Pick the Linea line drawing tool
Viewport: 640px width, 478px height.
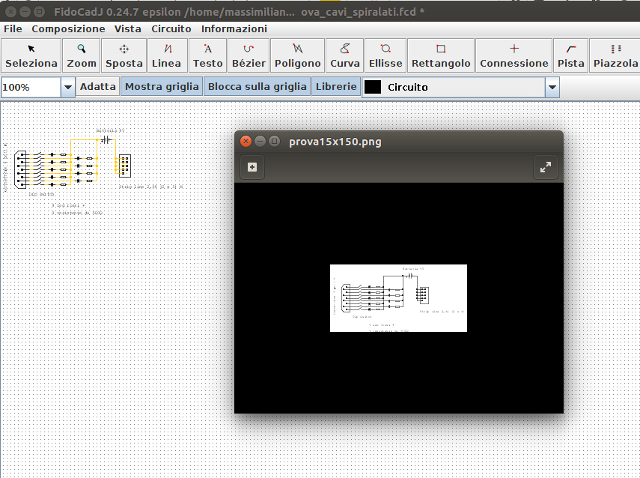pyautogui.click(x=167, y=55)
